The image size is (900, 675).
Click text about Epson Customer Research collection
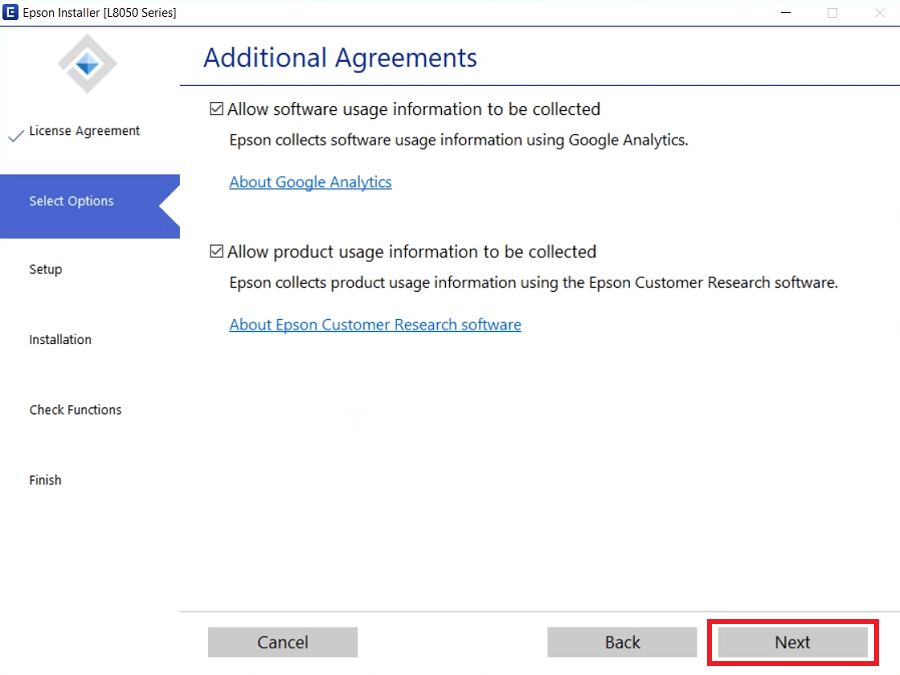[x=534, y=282]
